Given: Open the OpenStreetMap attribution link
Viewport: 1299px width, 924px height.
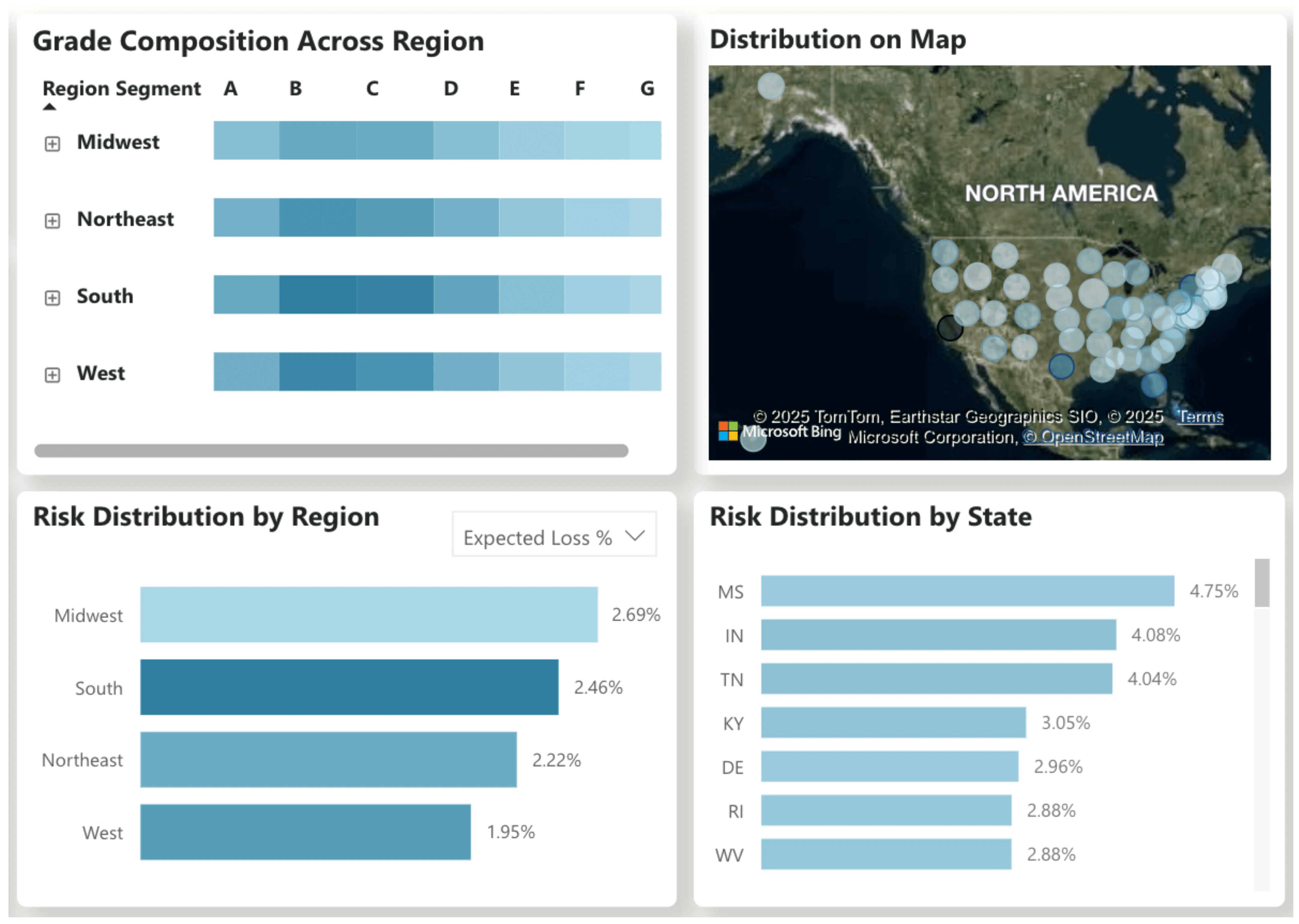Looking at the screenshot, I should pyautogui.click(x=1093, y=437).
